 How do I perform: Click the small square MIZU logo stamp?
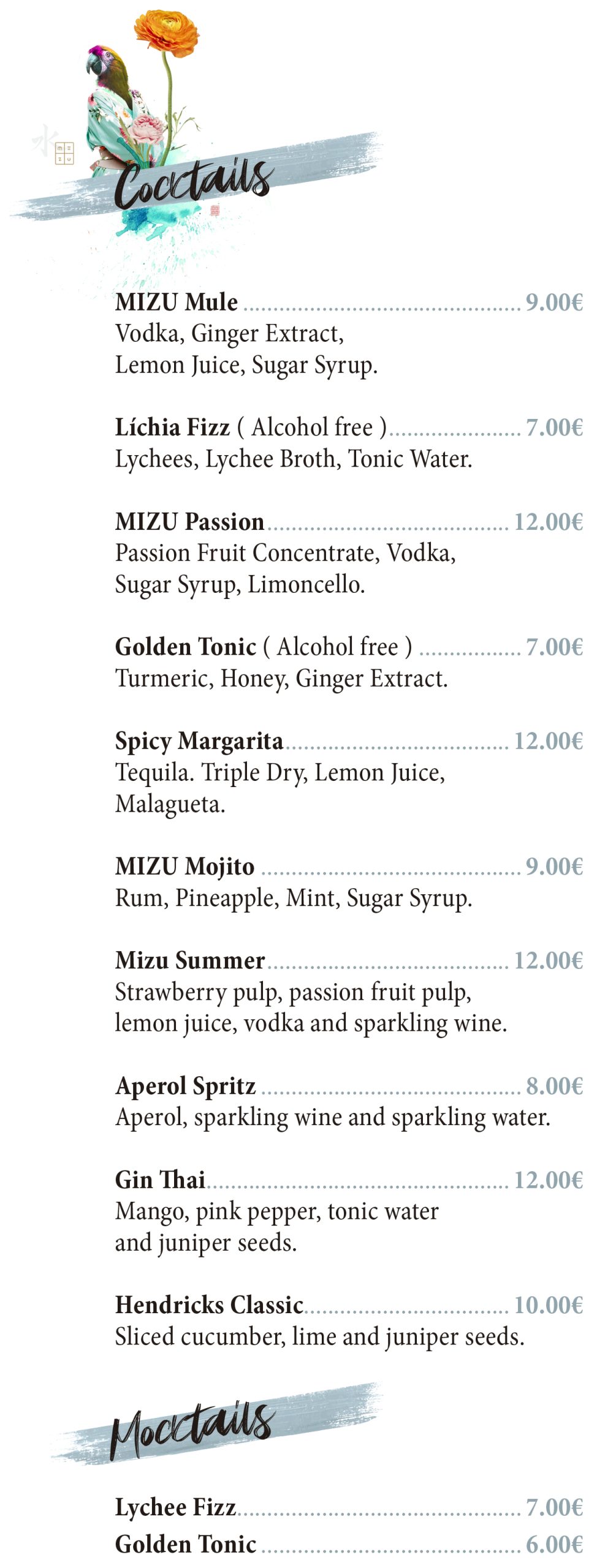(64, 153)
